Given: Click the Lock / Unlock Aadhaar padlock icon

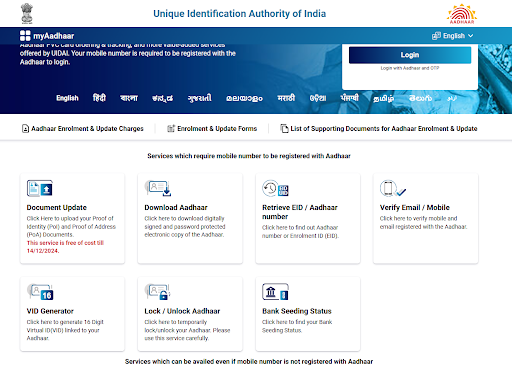Looking at the screenshot, I should click(158, 292).
